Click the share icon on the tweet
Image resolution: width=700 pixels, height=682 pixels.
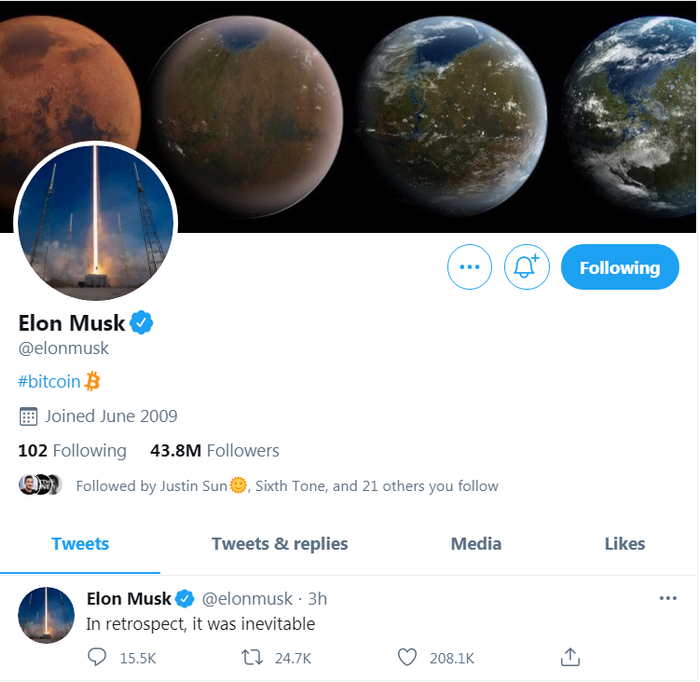pos(570,657)
